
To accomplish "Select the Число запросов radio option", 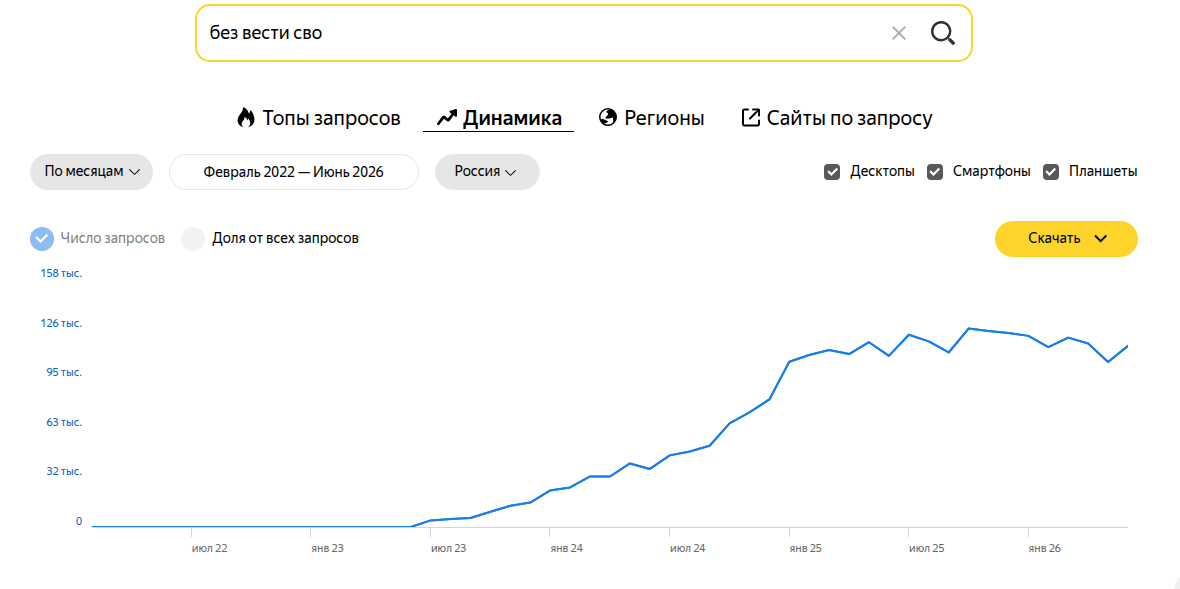I will 42,238.
